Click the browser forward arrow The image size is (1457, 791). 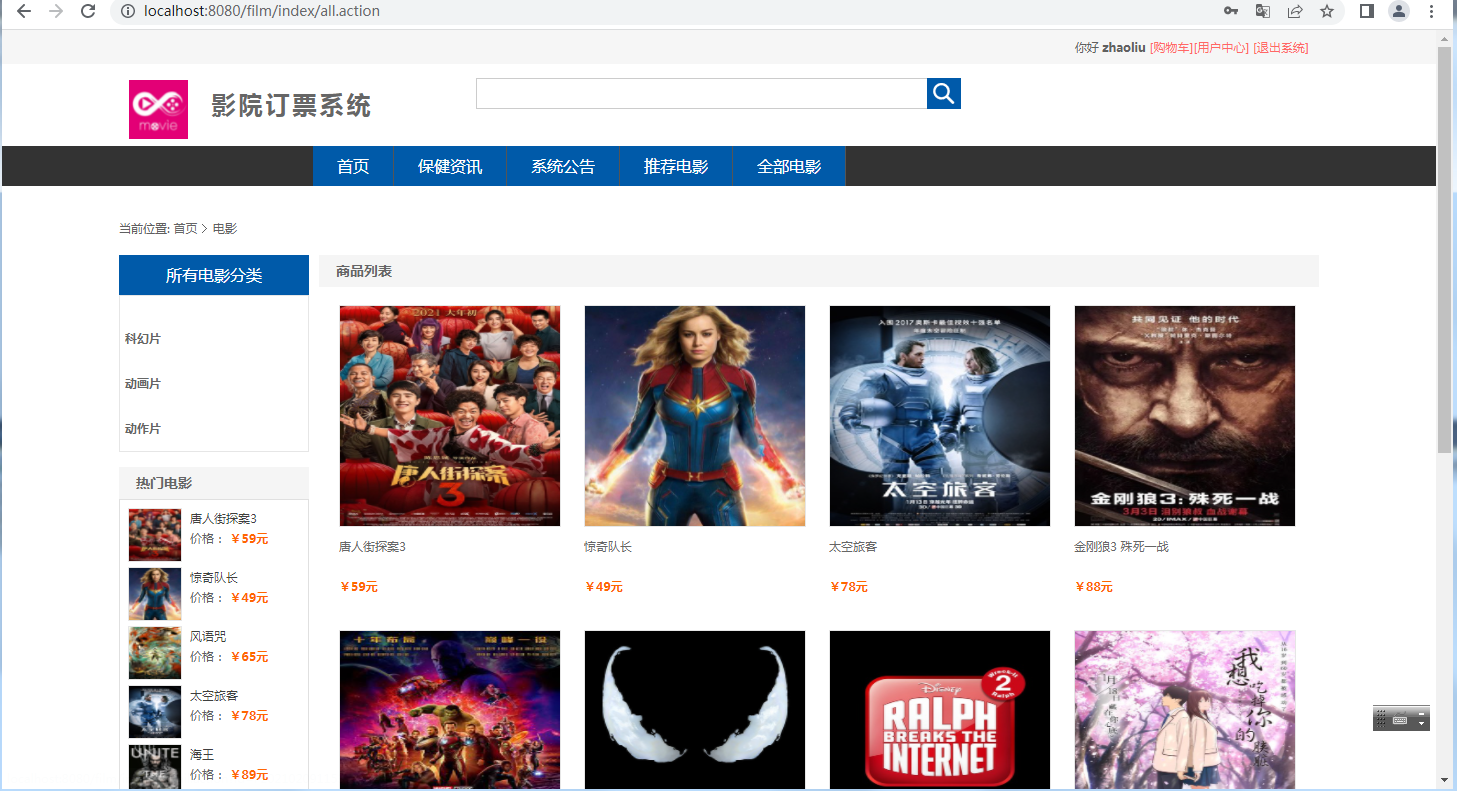pyautogui.click(x=56, y=11)
